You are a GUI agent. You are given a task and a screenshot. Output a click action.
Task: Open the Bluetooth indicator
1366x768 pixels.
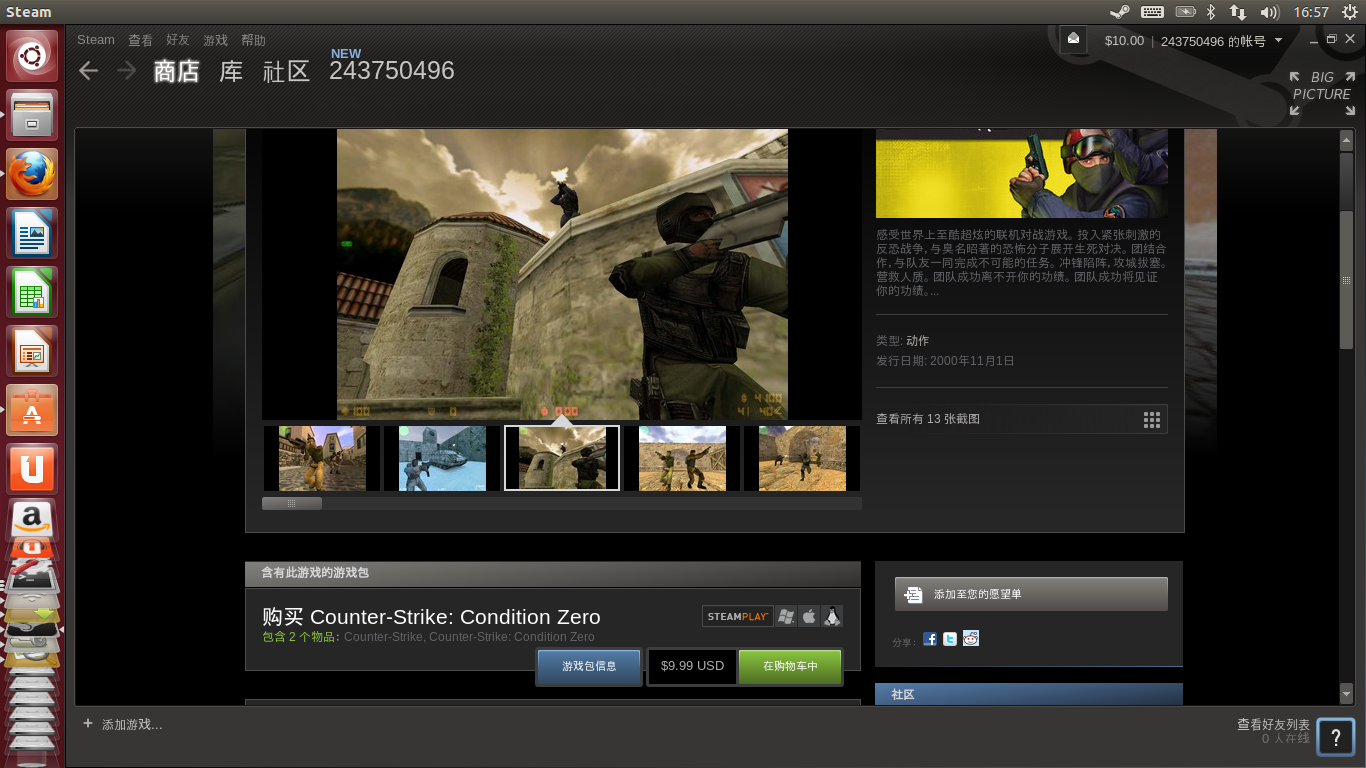(1210, 12)
